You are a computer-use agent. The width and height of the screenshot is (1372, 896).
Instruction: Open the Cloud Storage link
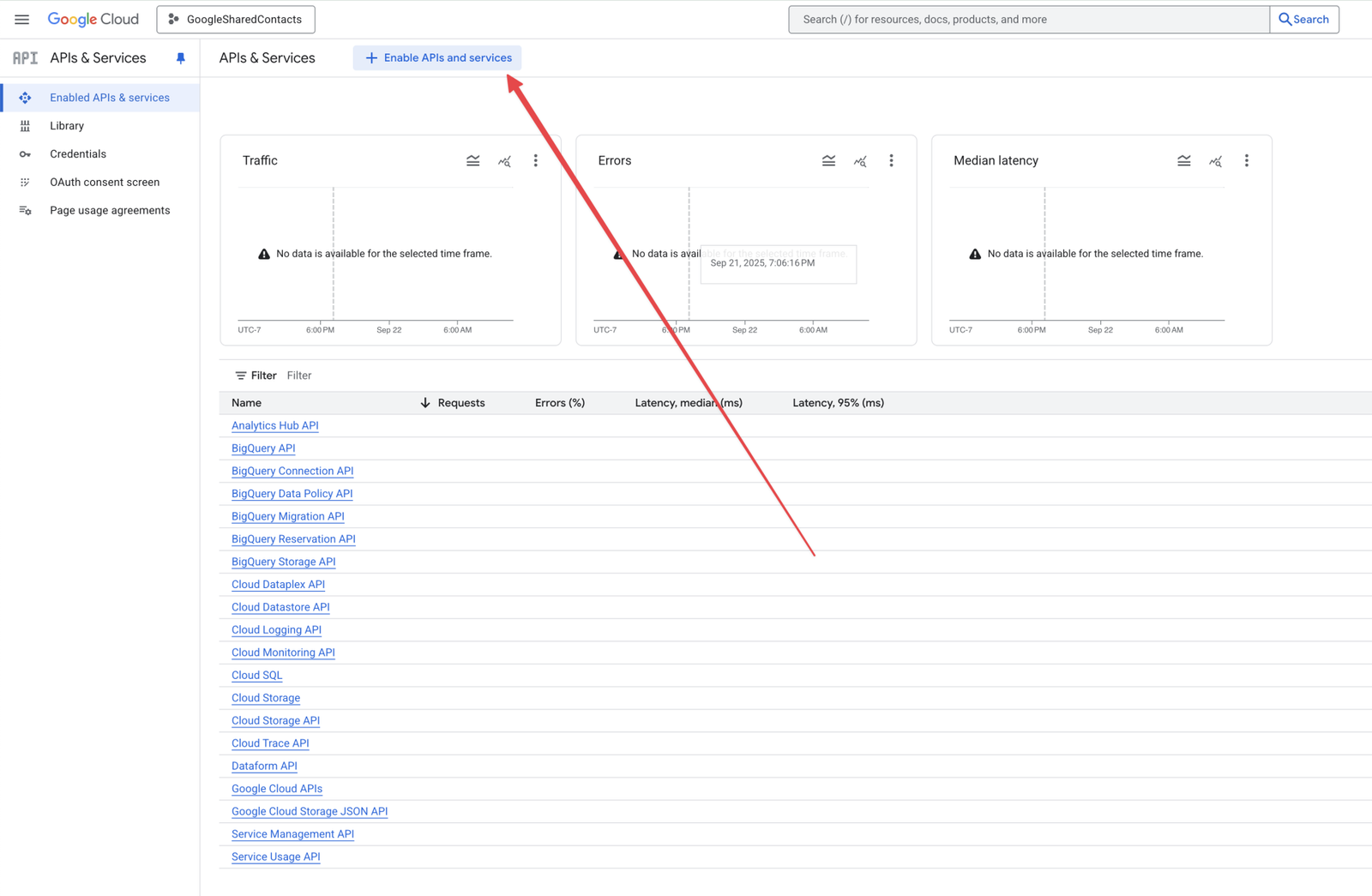click(x=266, y=699)
